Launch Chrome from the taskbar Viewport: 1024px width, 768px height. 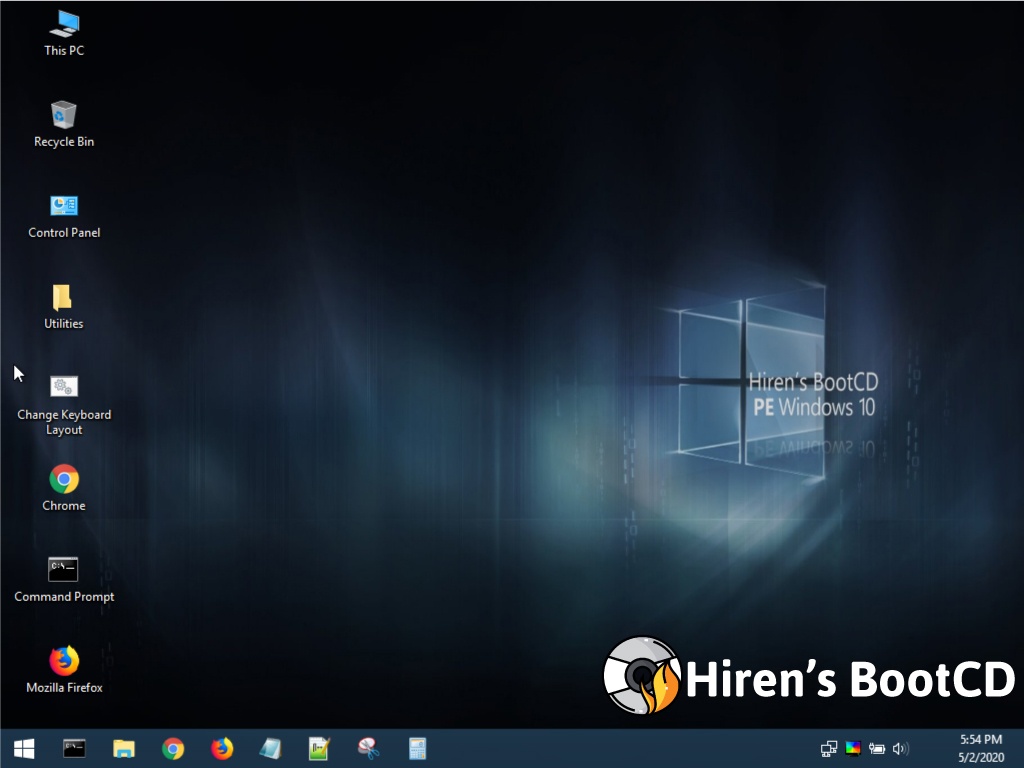pos(173,748)
